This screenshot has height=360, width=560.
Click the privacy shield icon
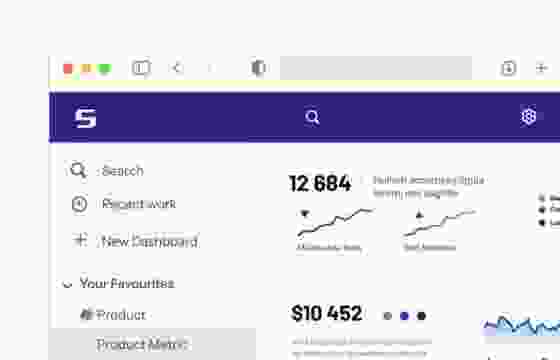pos(258,68)
